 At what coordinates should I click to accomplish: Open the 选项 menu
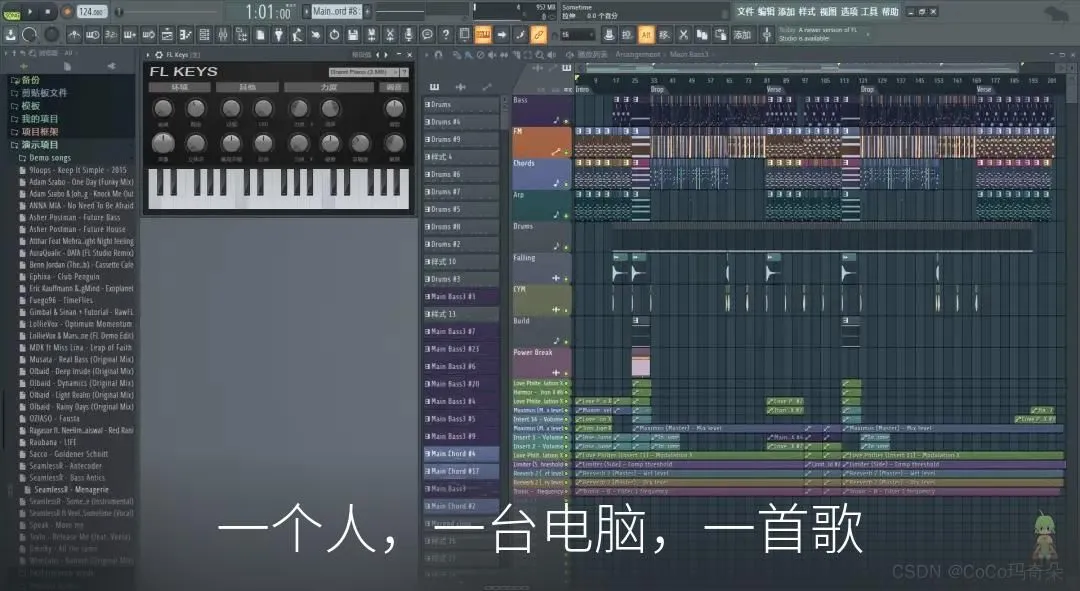(849, 12)
